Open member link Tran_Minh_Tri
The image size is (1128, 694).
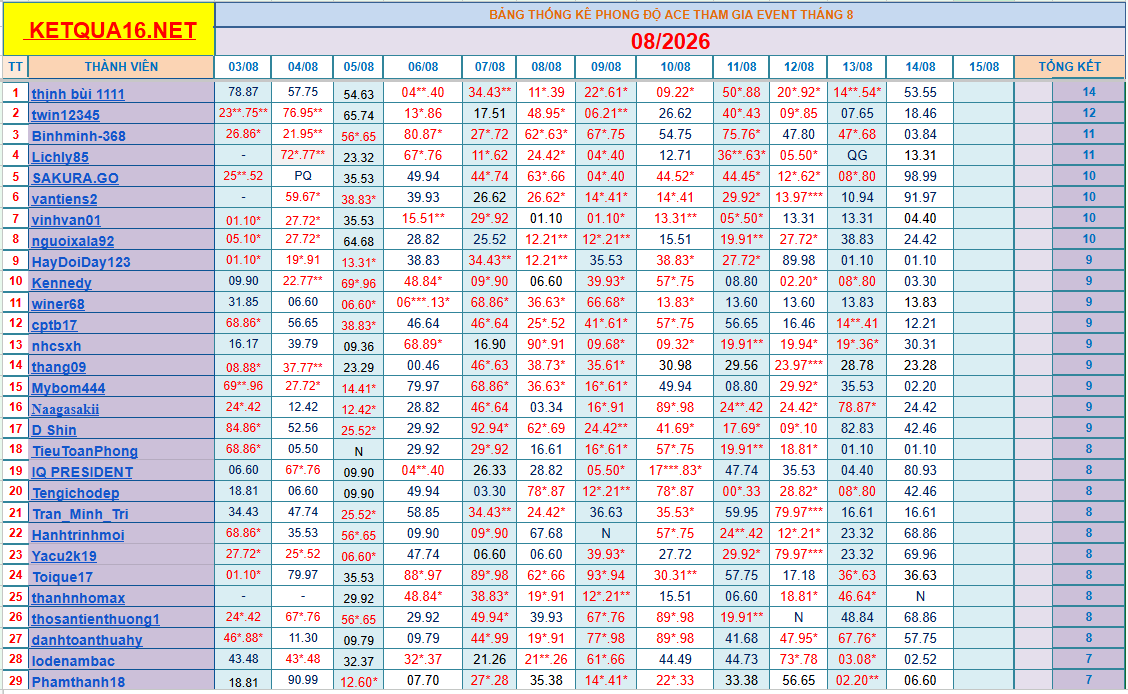pos(80,513)
